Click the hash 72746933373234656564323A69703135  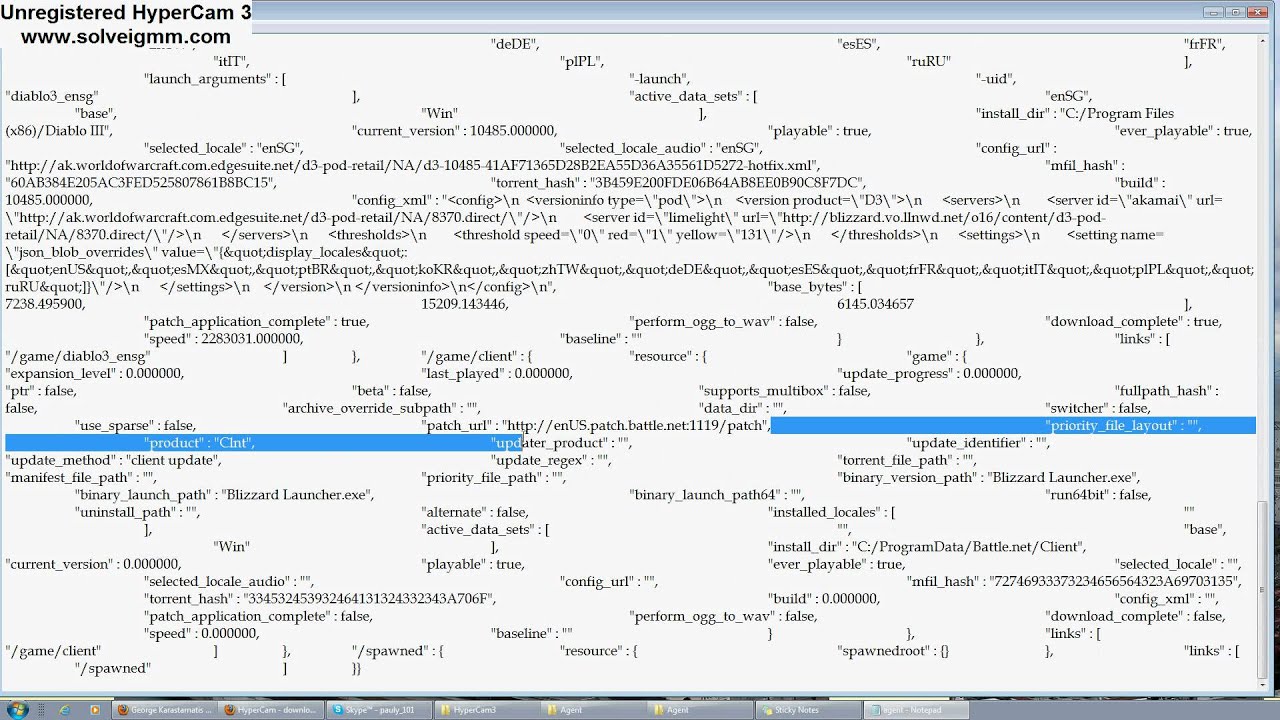tap(1114, 582)
